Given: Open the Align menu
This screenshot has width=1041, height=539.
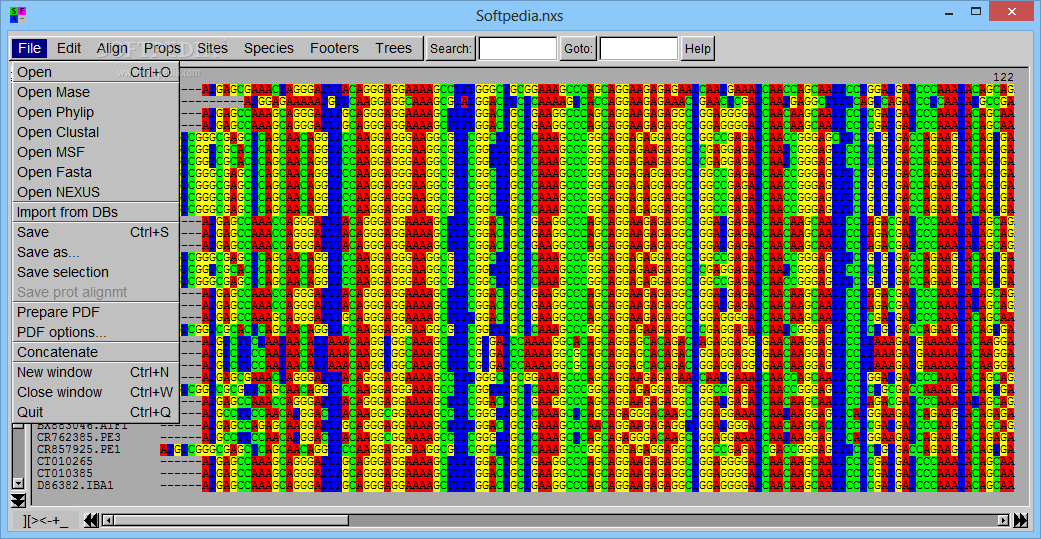Looking at the screenshot, I should (112, 48).
